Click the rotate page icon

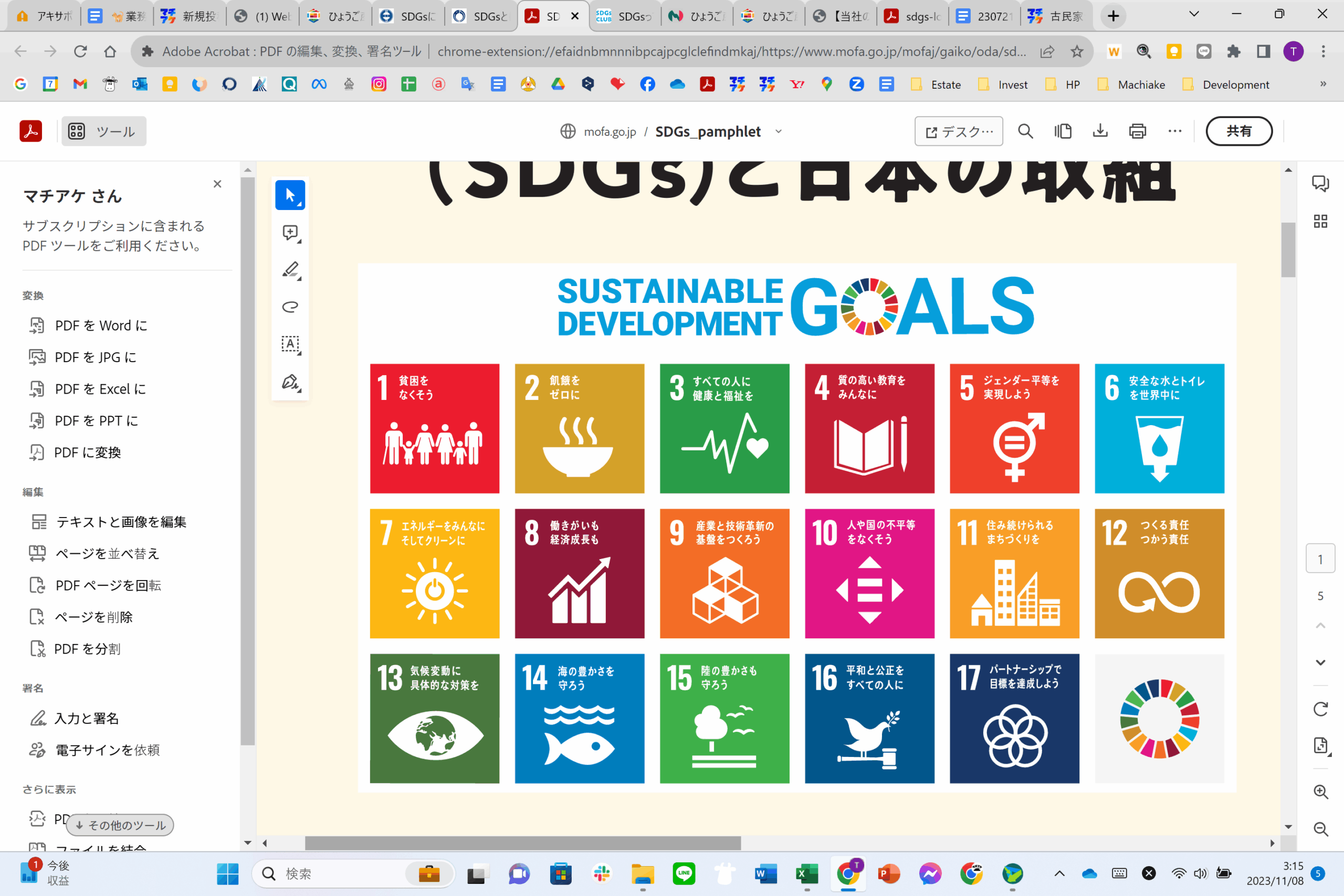[x=1320, y=709]
